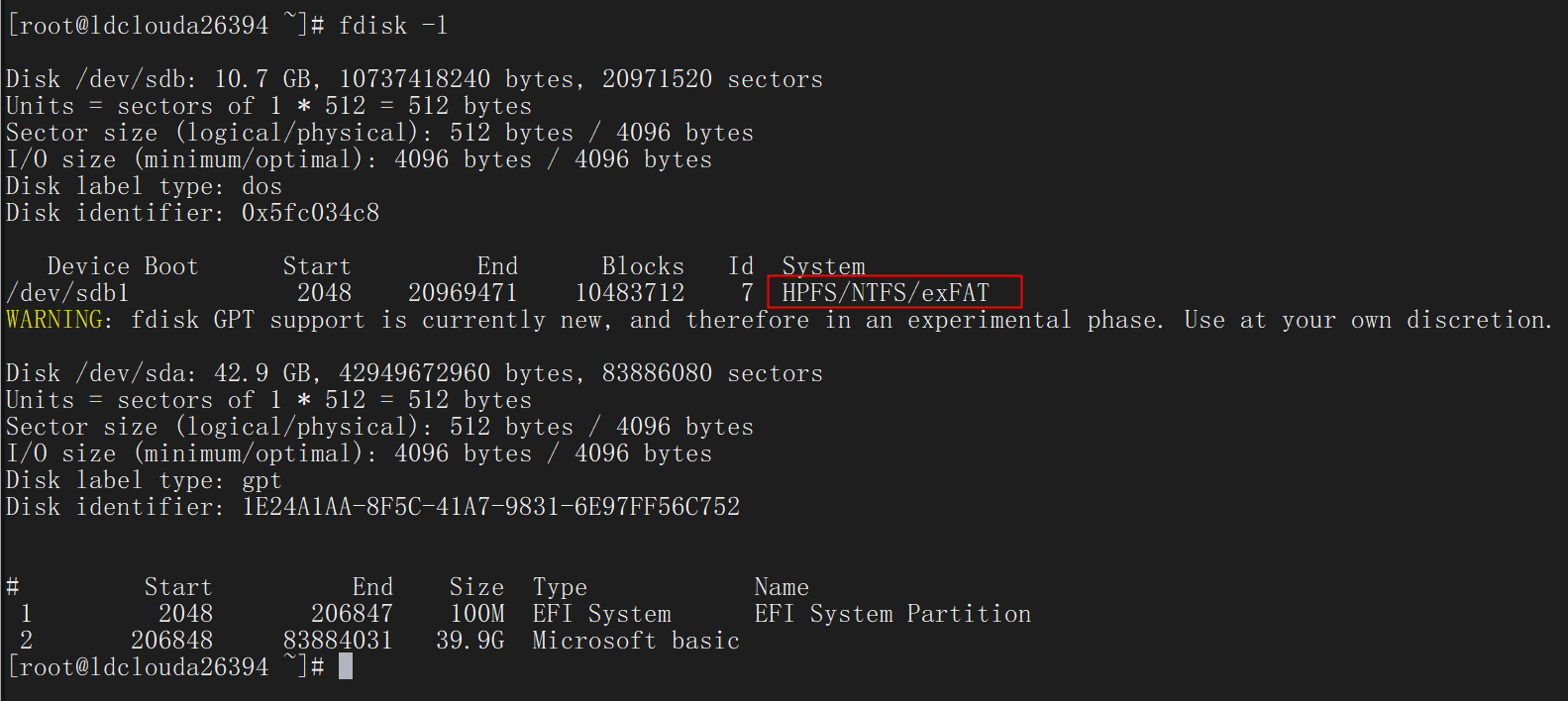1568x701 pixels.
Task: Click the /dev/sdb1 device entry
Action: pyautogui.click(x=67, y=293)
